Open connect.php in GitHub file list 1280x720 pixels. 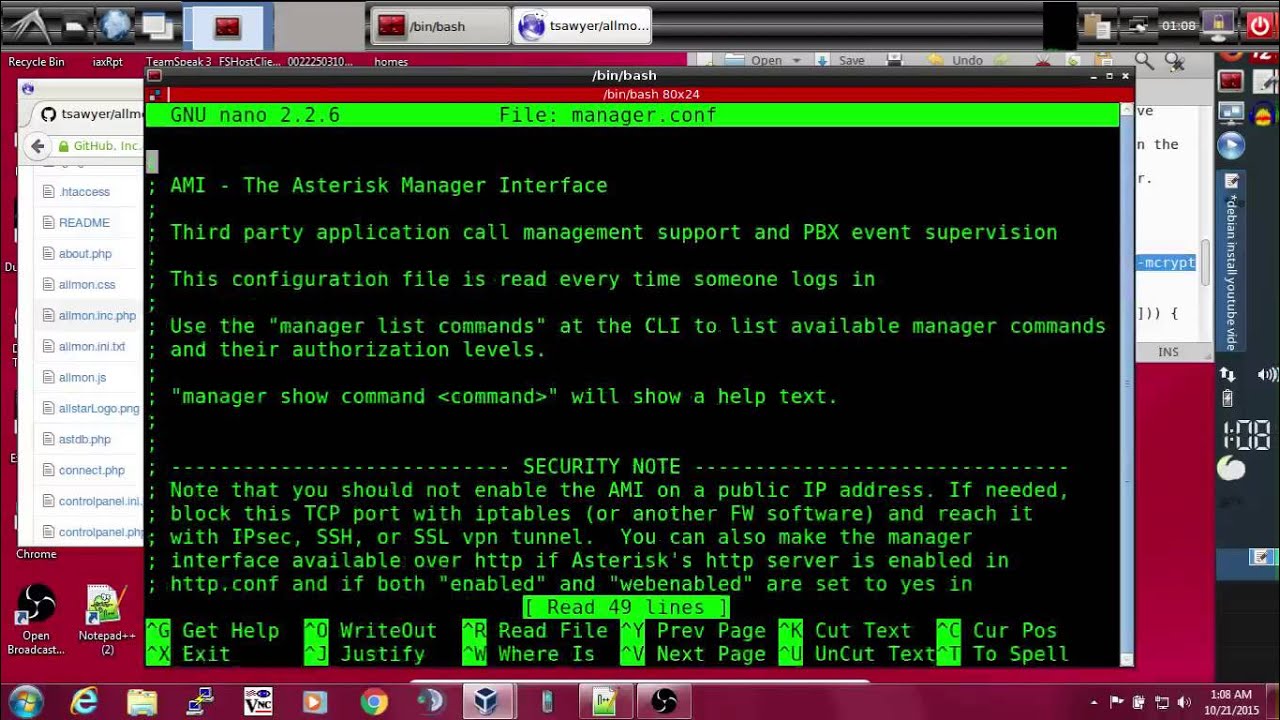click(x=91, y=471)
